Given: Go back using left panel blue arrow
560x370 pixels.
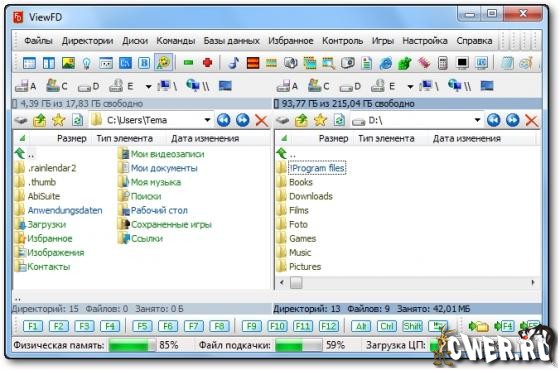Looking at the screenshot, I should point(223,120).
